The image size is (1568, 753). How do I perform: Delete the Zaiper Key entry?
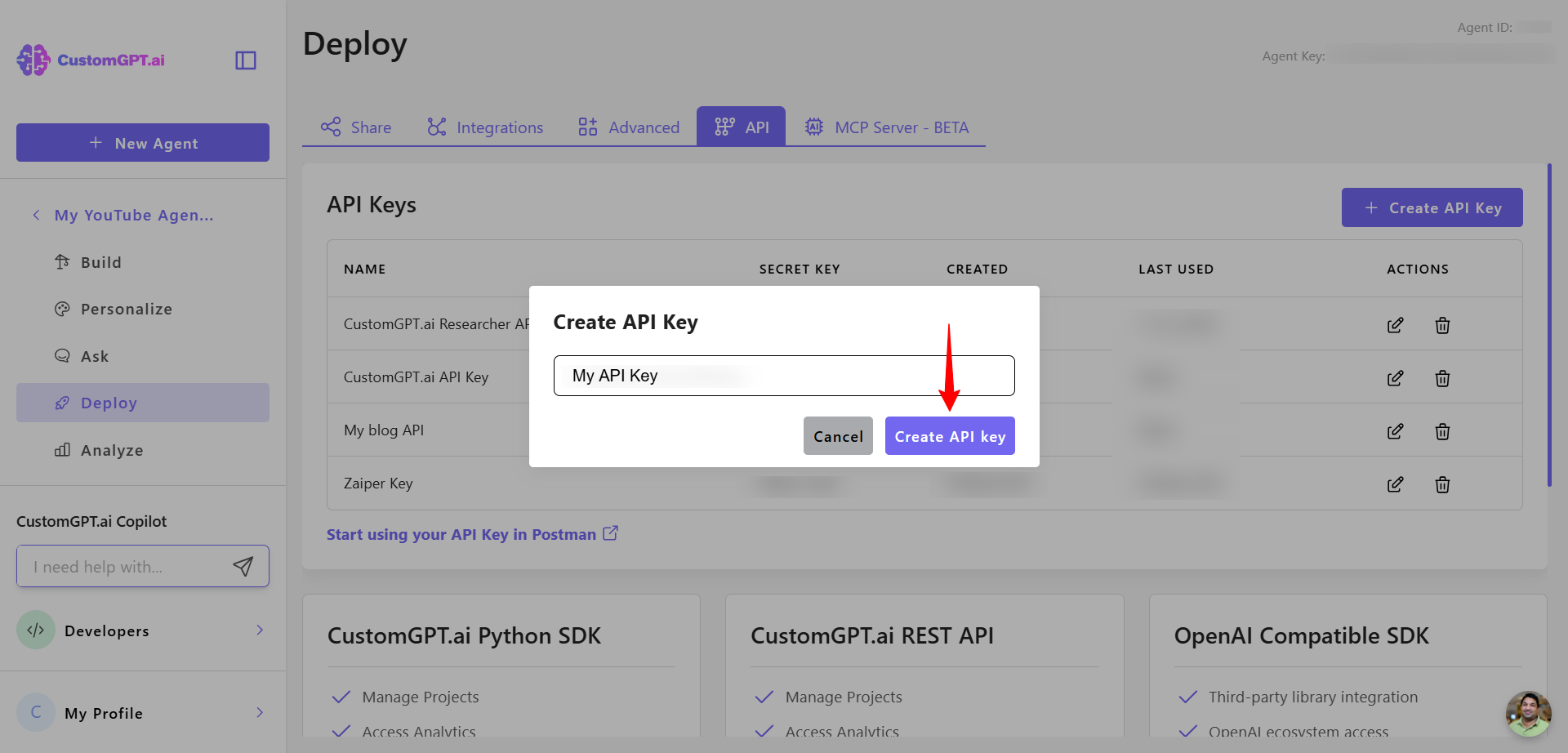pyautogui.click(x=1443, y=484)
